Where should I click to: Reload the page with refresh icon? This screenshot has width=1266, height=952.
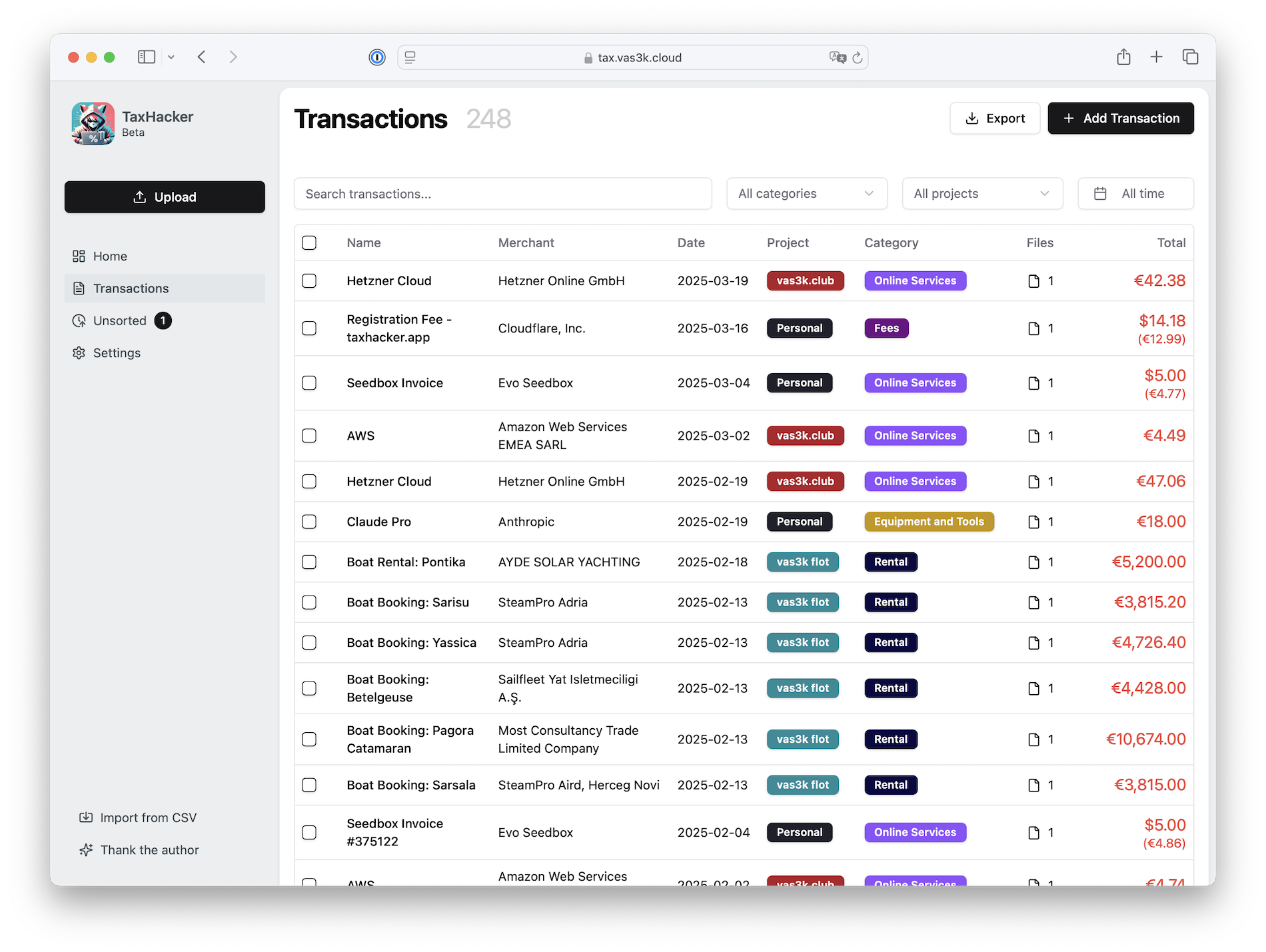[858, 57]
